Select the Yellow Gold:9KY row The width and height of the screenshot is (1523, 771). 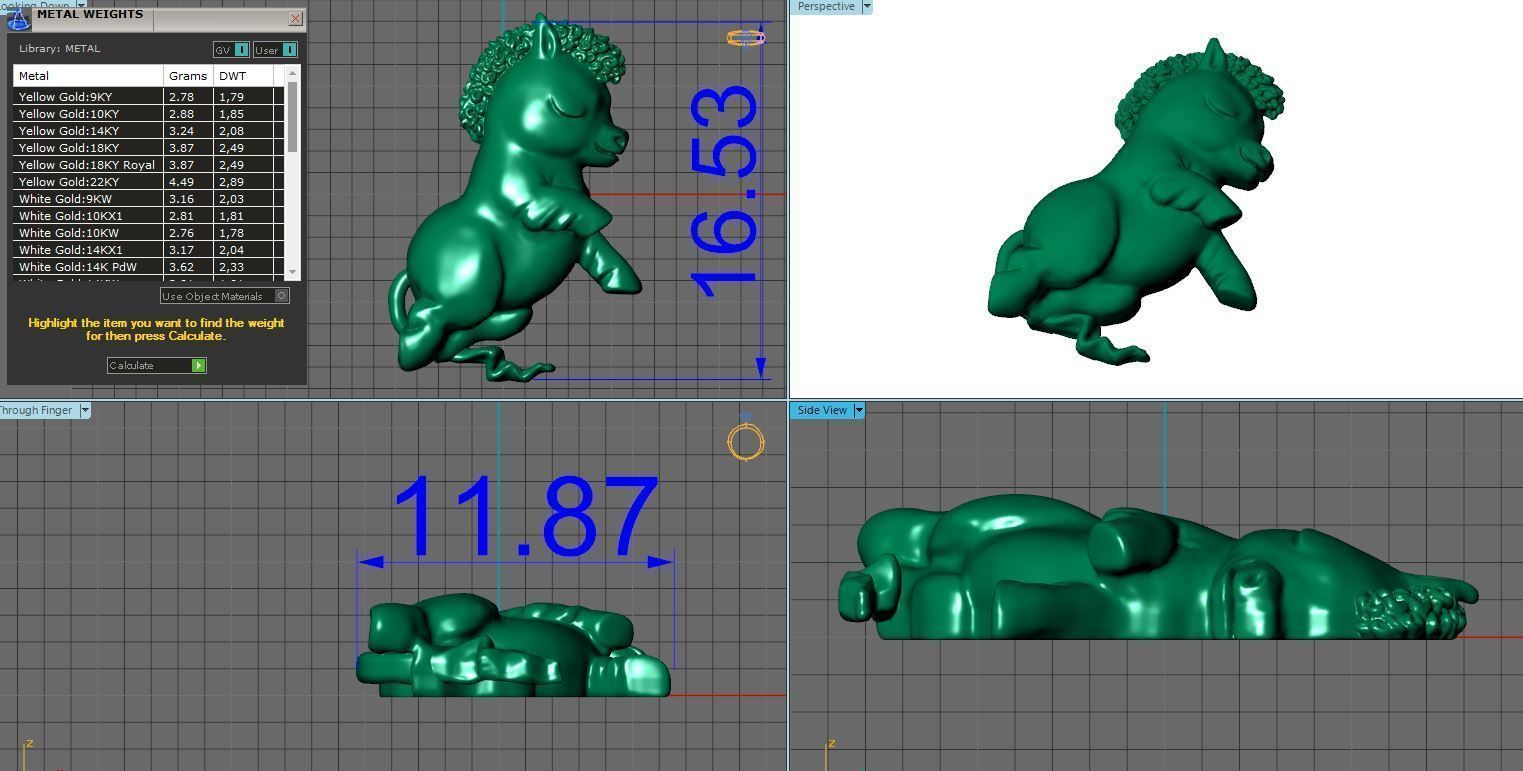[x=148, y=97]
